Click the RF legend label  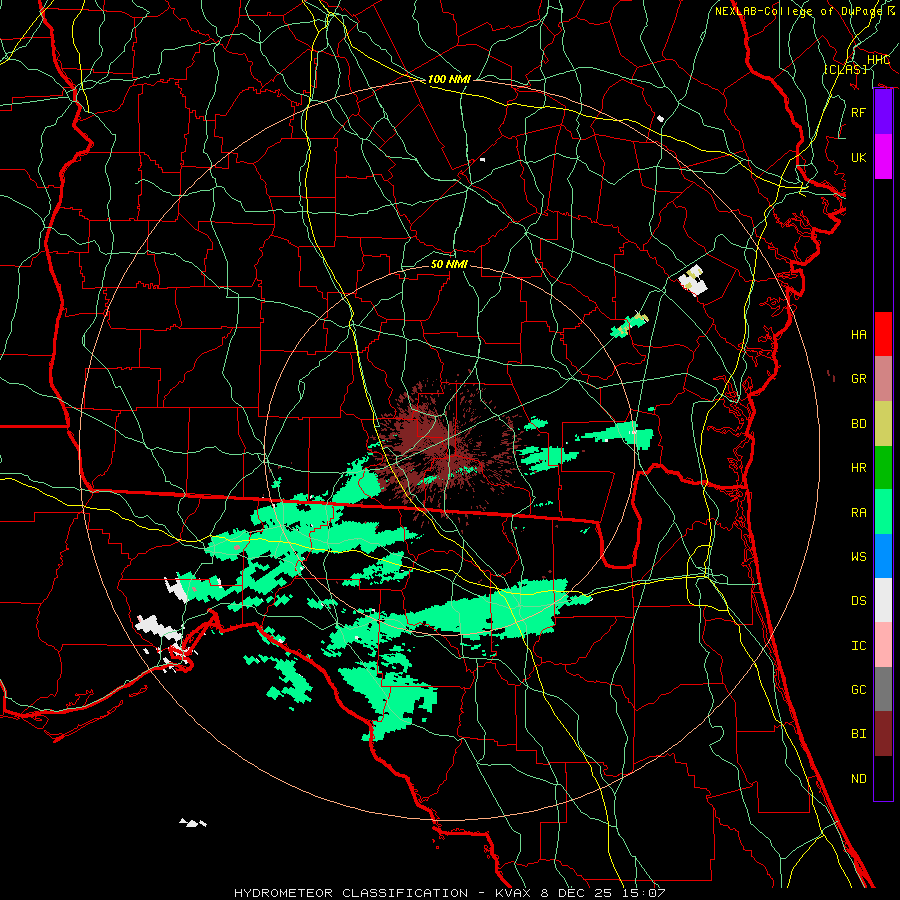[859, 112]
